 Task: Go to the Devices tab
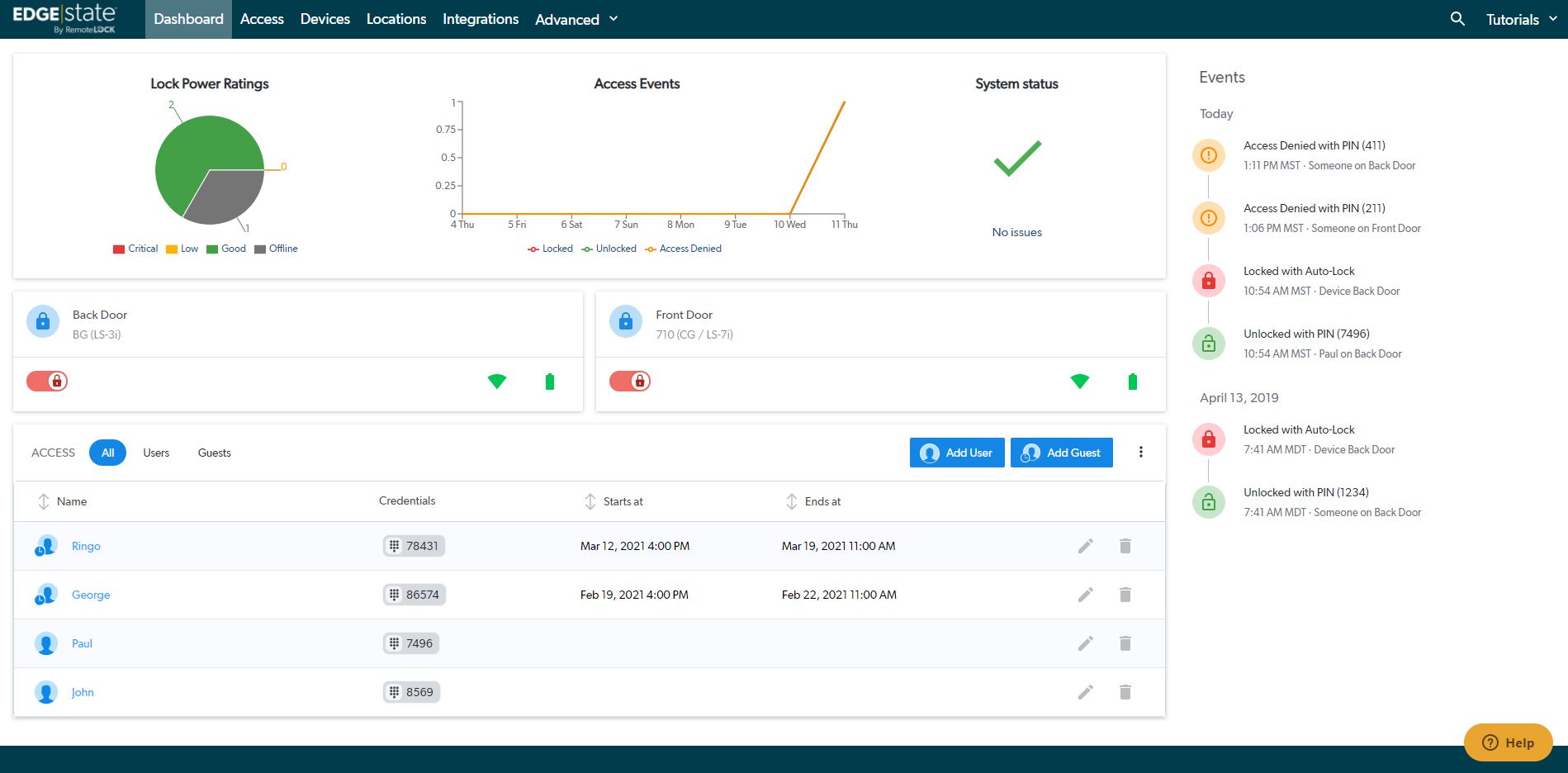click(324, 19)
